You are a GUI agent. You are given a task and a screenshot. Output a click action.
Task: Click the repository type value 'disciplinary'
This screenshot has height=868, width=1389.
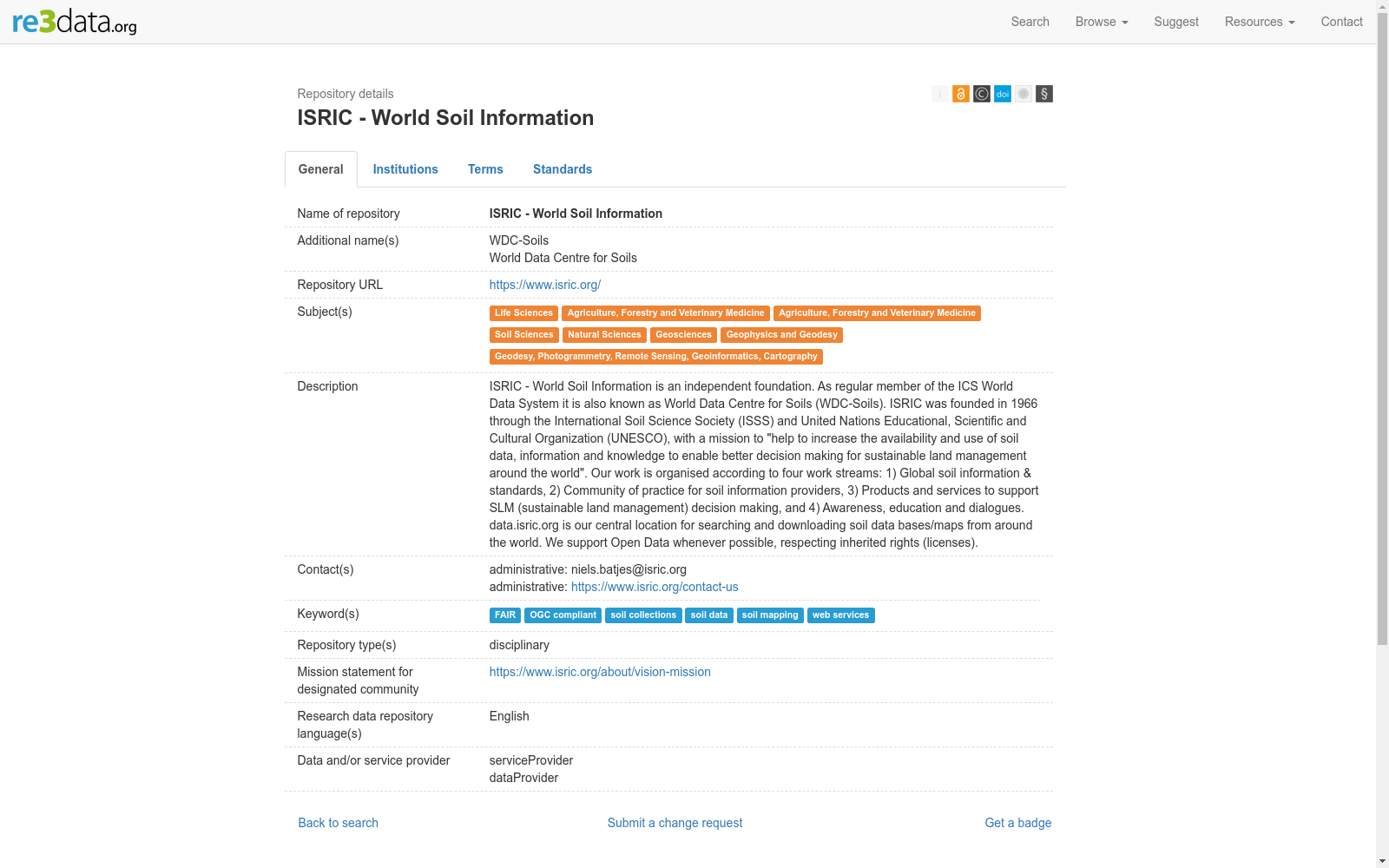point(519,645)
